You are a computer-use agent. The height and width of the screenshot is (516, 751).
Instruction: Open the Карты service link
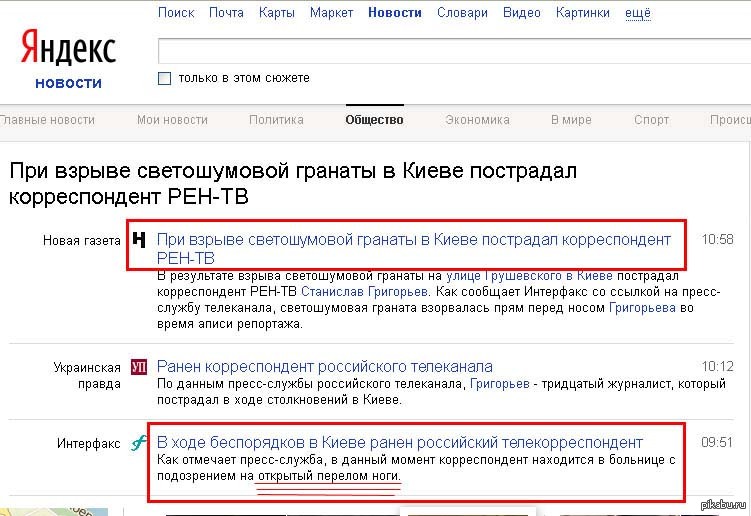276,12
